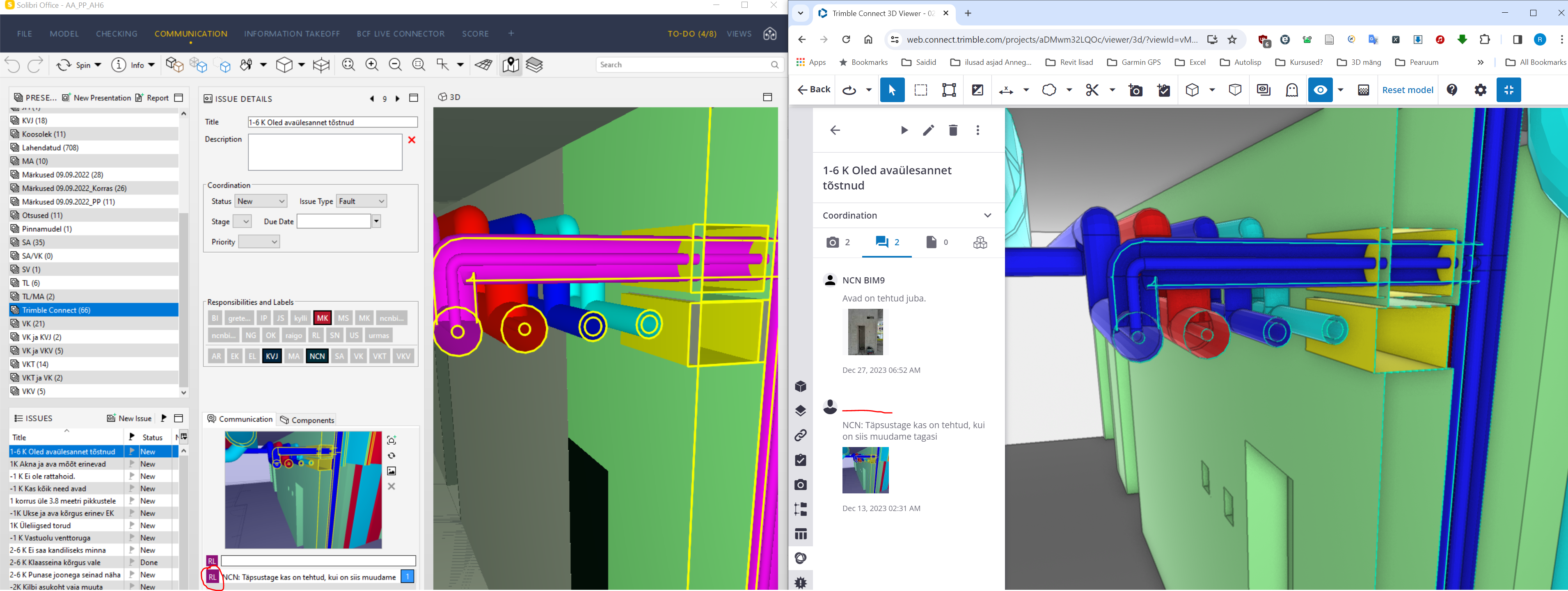Play the view with the play triangle
The height and width of the screenshot is (591, 1568).
(x=904, y=130)
